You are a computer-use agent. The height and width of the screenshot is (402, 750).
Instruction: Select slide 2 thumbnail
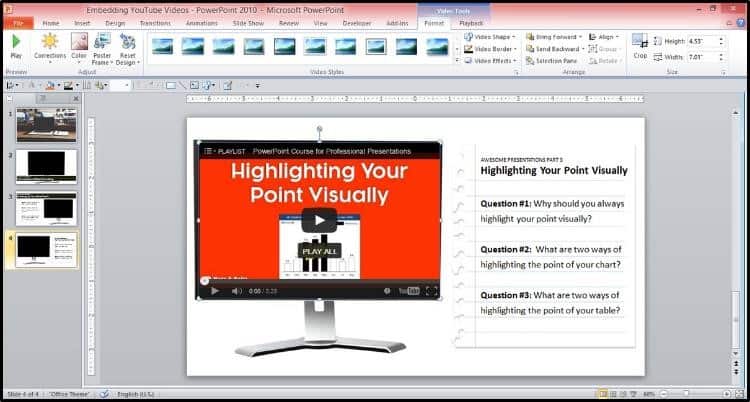46,166
